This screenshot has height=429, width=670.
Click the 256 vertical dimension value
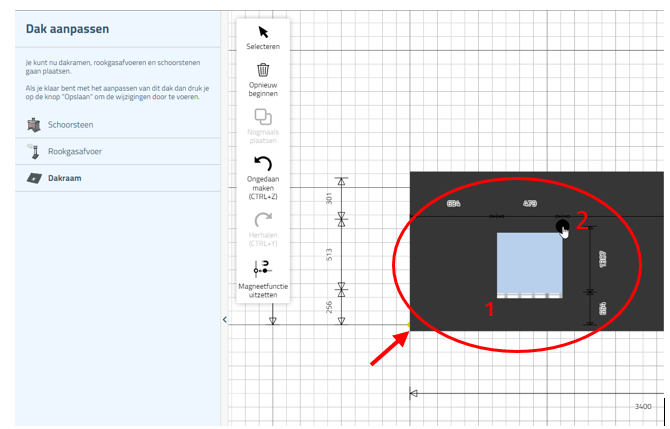[330, 306]
